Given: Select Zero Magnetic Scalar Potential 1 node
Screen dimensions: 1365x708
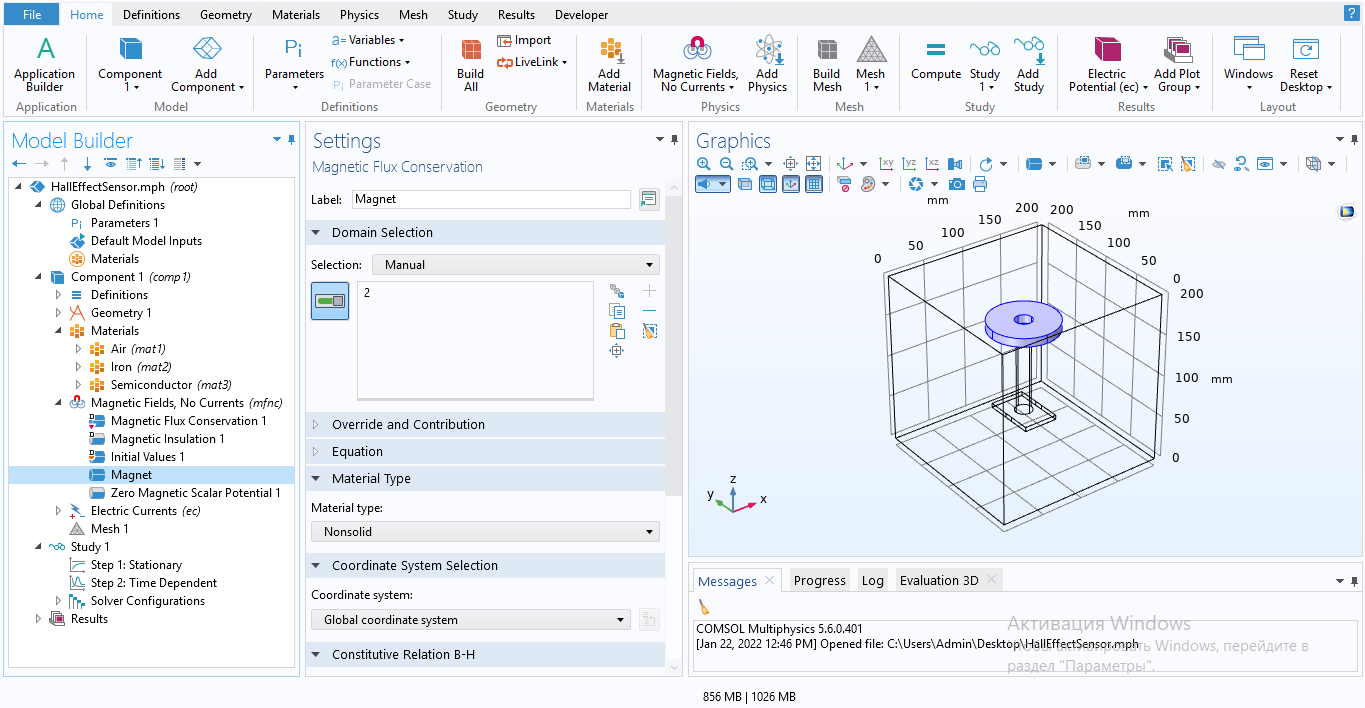Looking at the screenshot, I should point(195,493).
